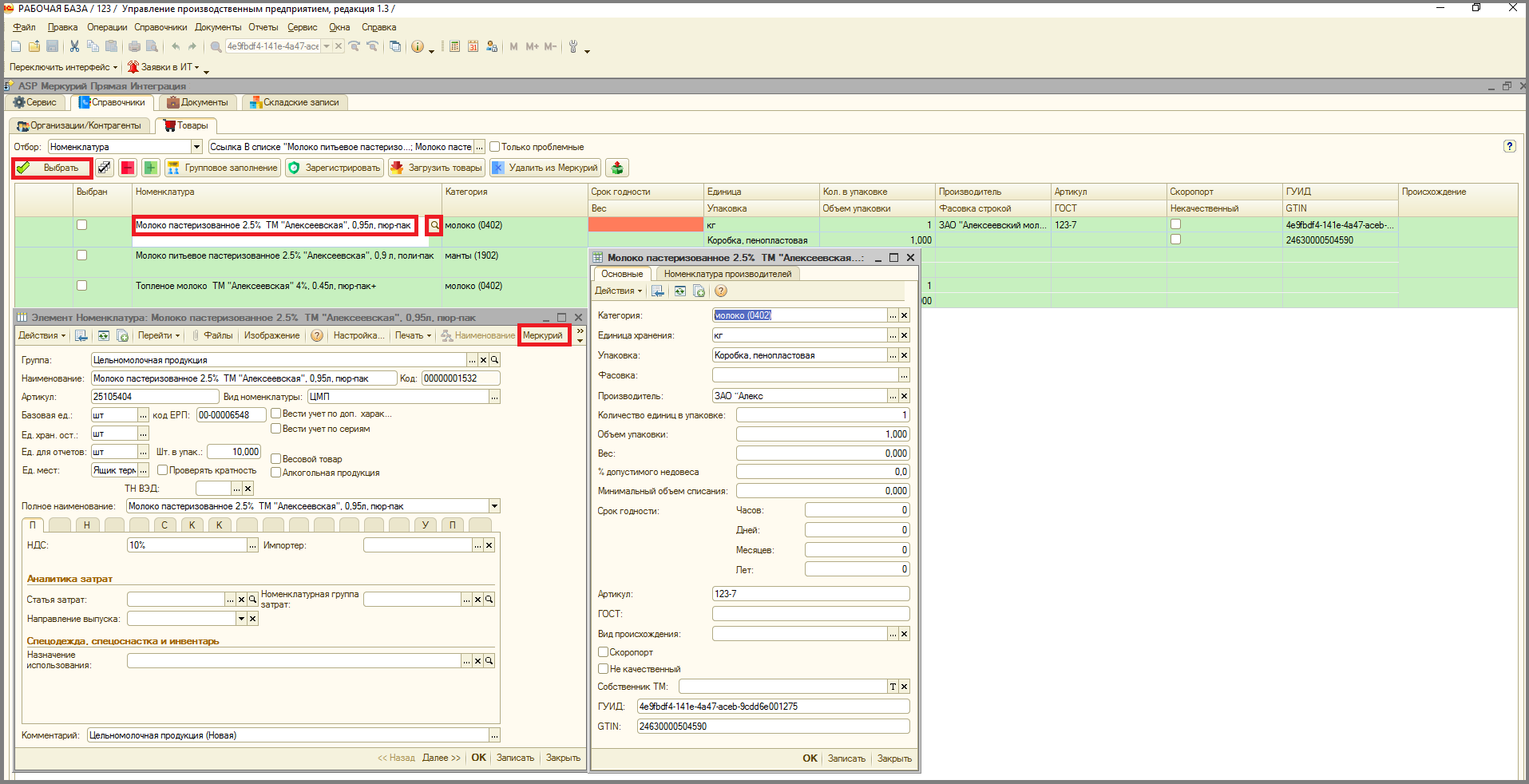The image size is (1529, 784).
Task: Click Групповое заполнение button
Action: click(223, 168)
